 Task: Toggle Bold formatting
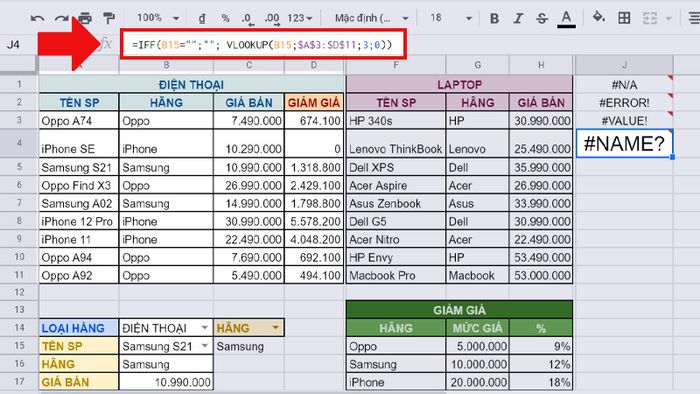(494, 18)
